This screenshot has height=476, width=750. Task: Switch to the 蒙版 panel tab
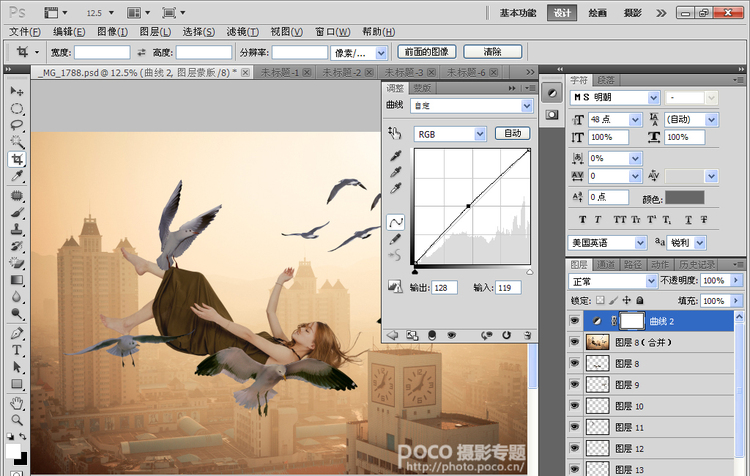pyautogui.click(x=422, y=88)
